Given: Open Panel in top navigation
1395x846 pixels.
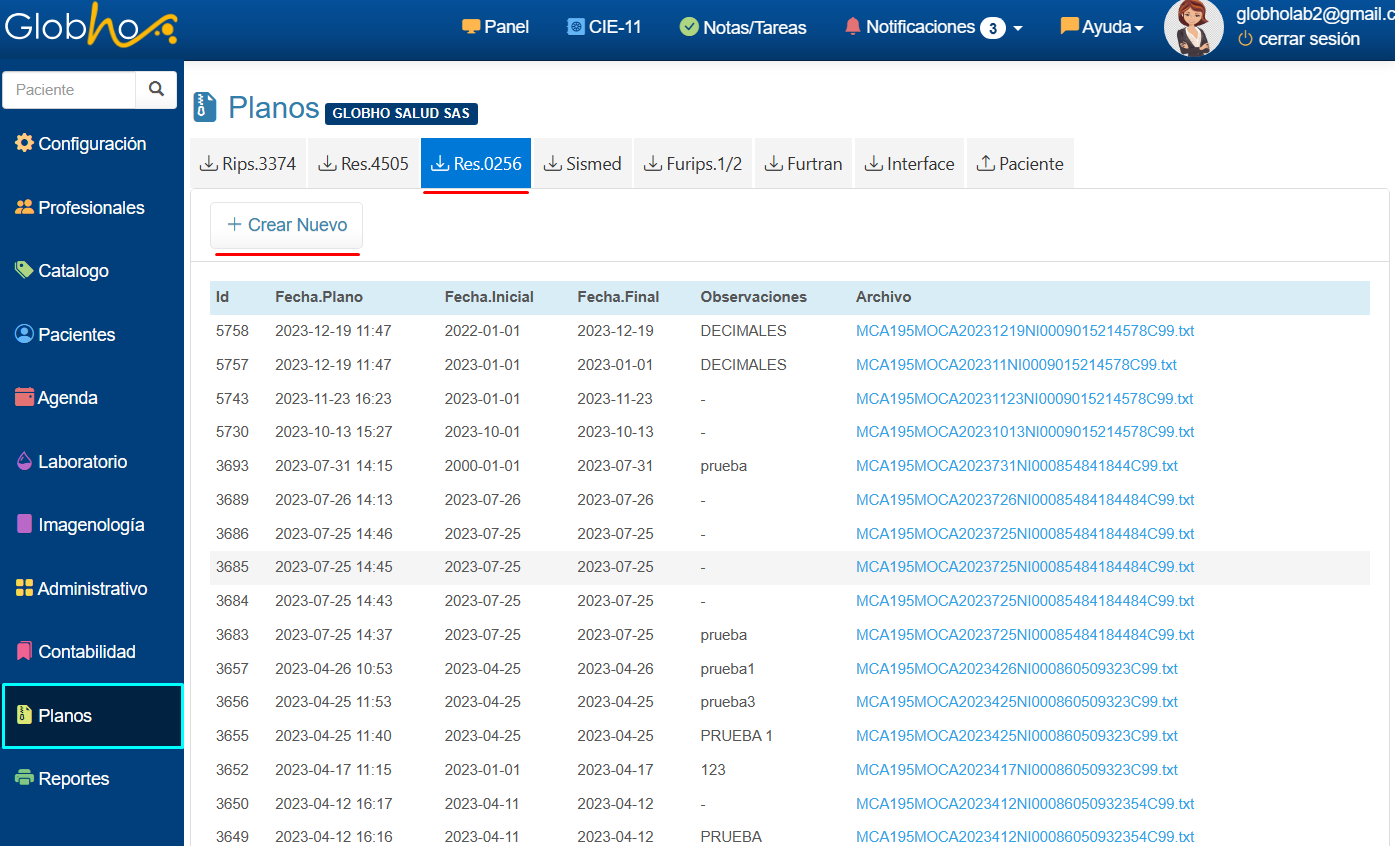Looking at the screenshot, I should pos(496,27).
